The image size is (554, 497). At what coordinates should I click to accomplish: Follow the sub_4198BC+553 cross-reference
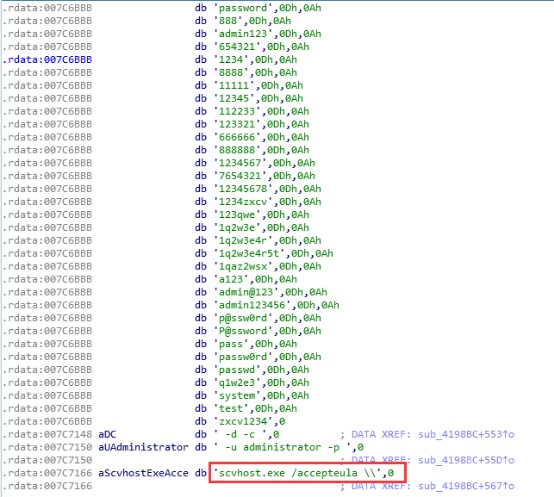tap(466, 434)
